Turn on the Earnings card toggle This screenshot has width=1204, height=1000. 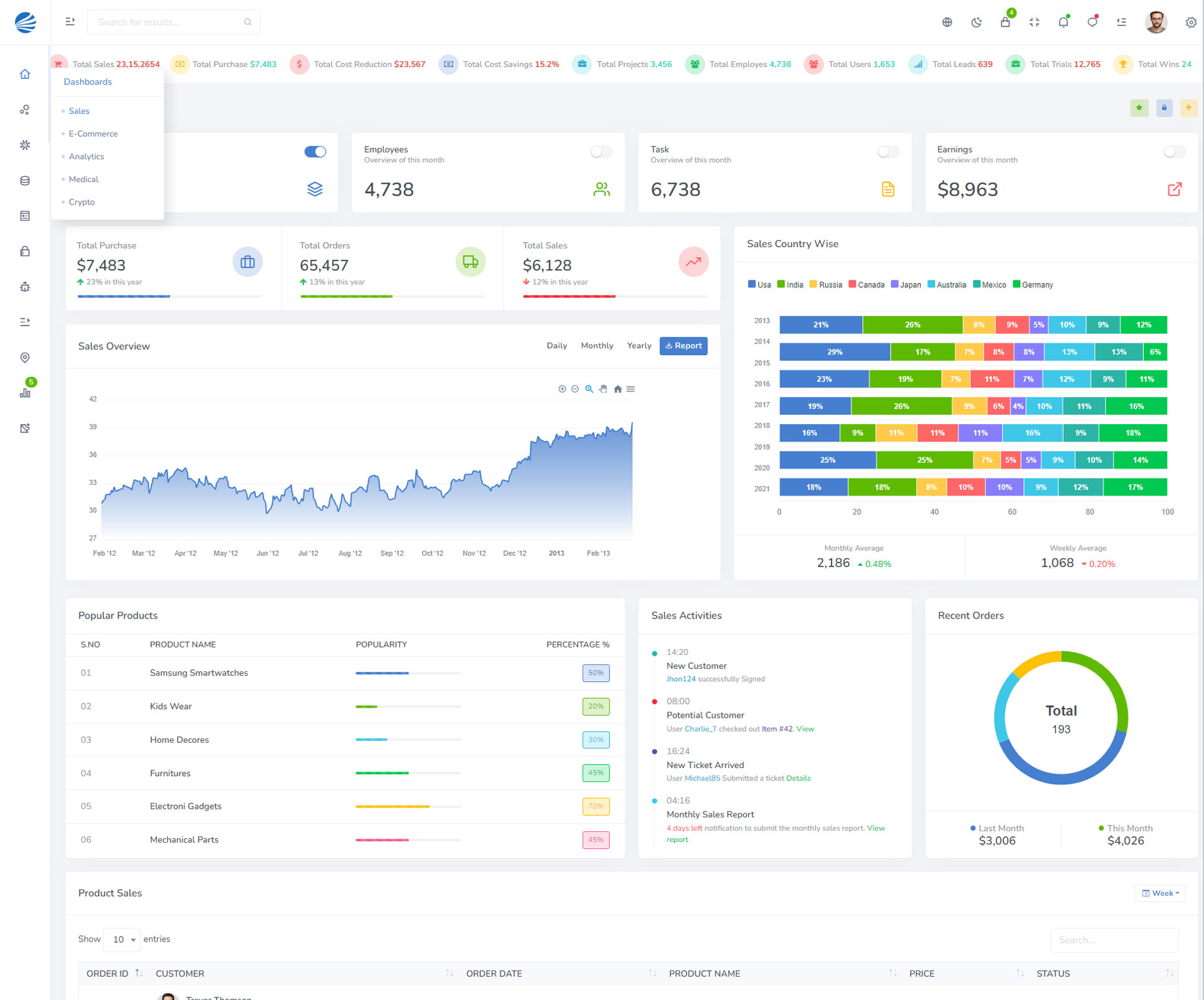[x=1174, y=152]
